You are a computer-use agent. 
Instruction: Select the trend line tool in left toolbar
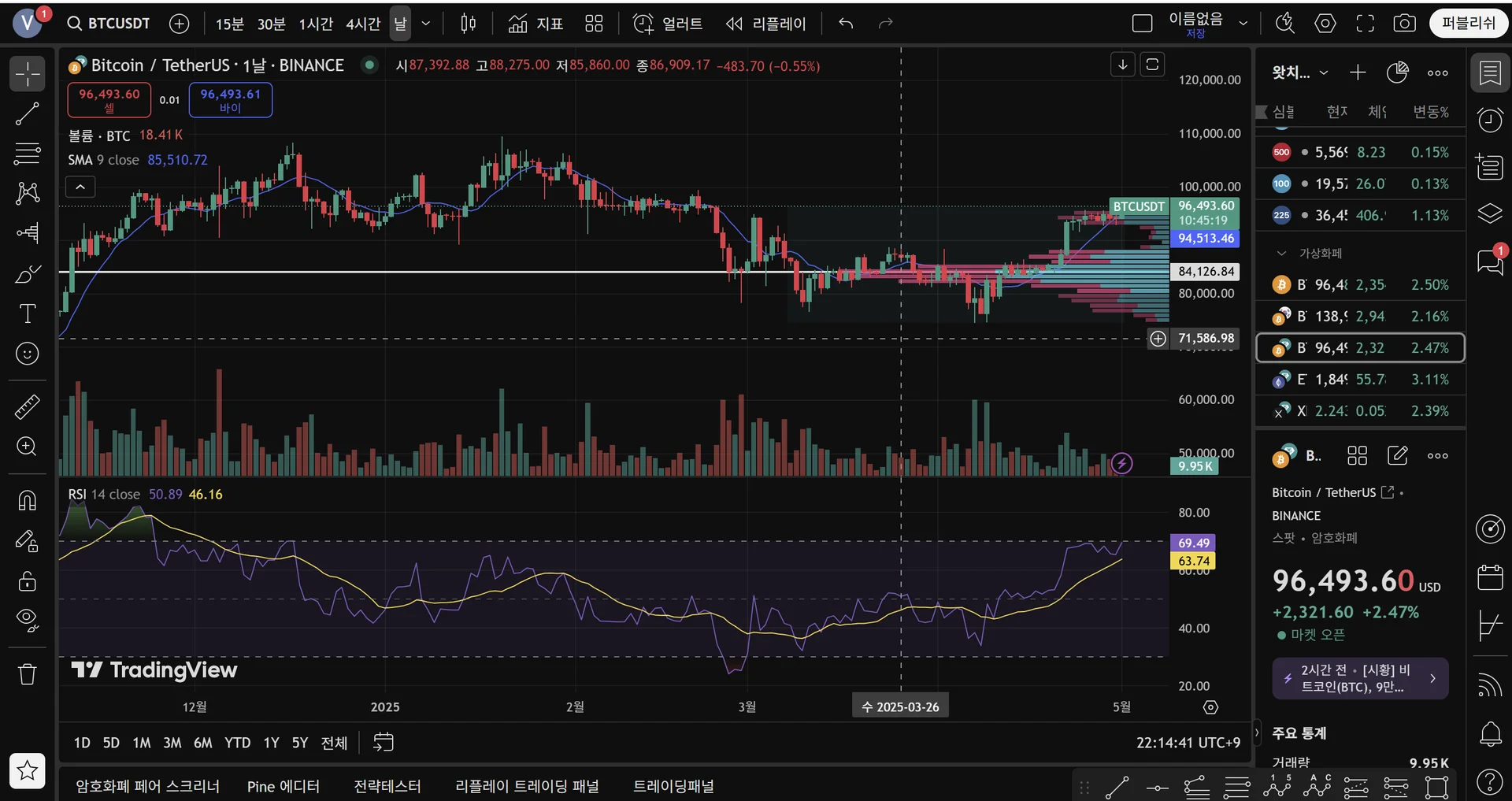[x=28, y=113]
